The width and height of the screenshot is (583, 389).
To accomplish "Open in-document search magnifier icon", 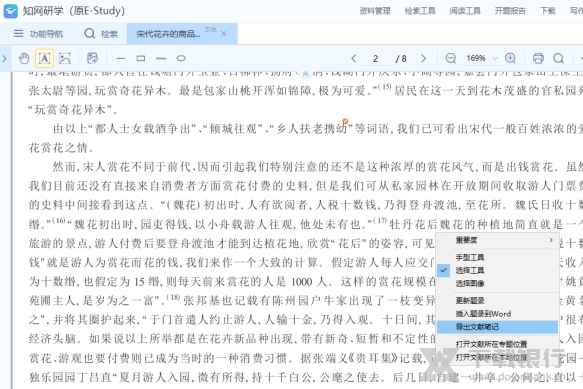I will pos(558,58).
